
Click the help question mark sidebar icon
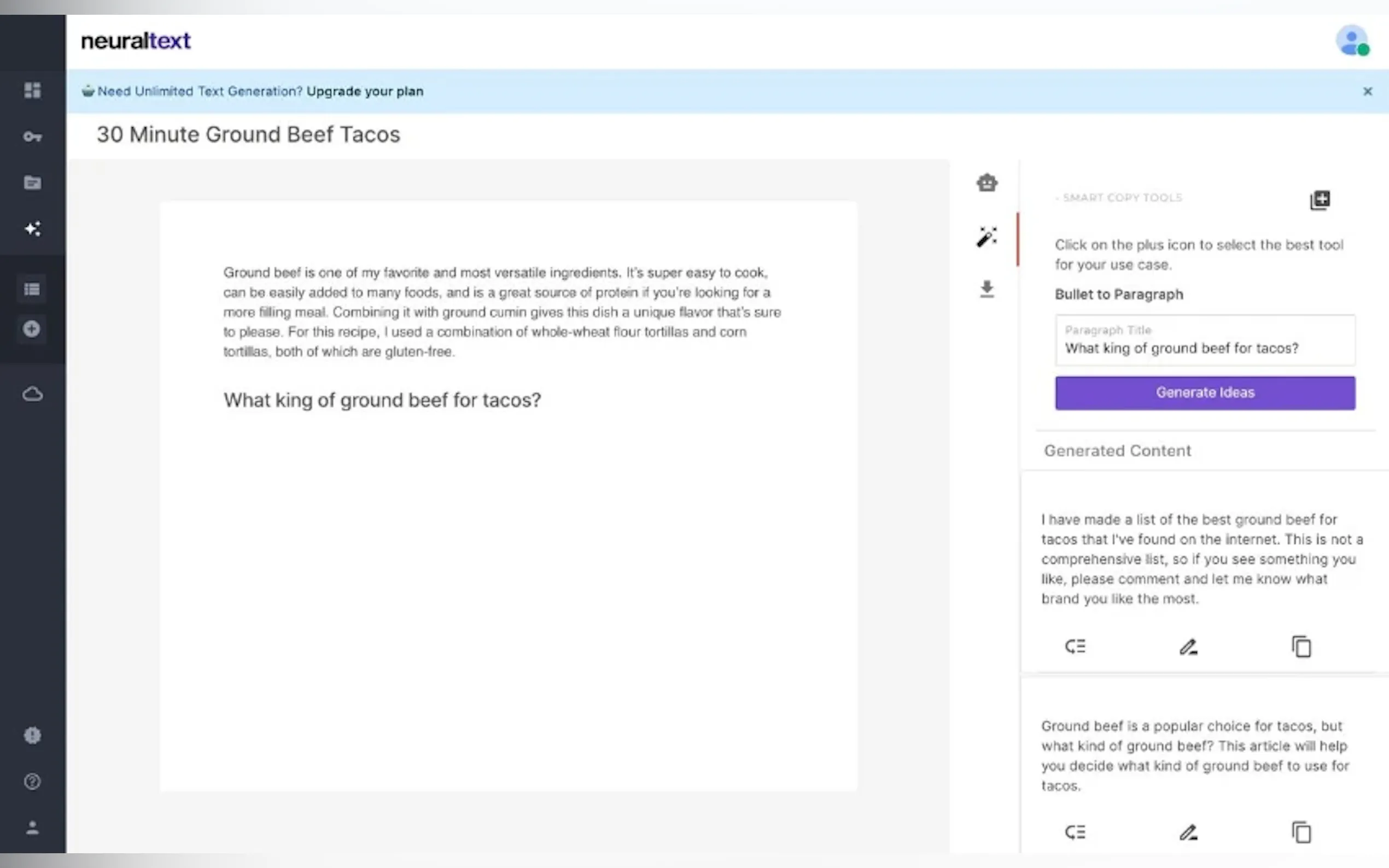pyautogui.click(x=32, y=781)
